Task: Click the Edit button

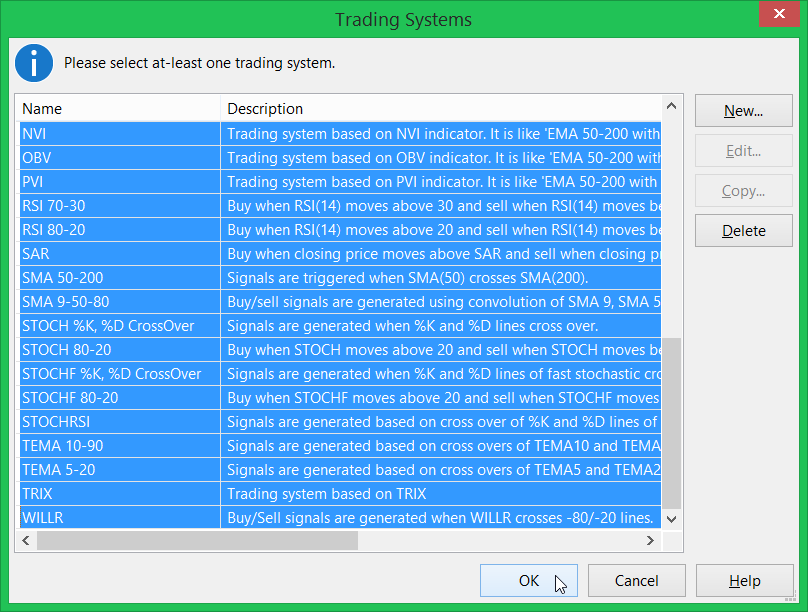Action: [x=743, y=150]
